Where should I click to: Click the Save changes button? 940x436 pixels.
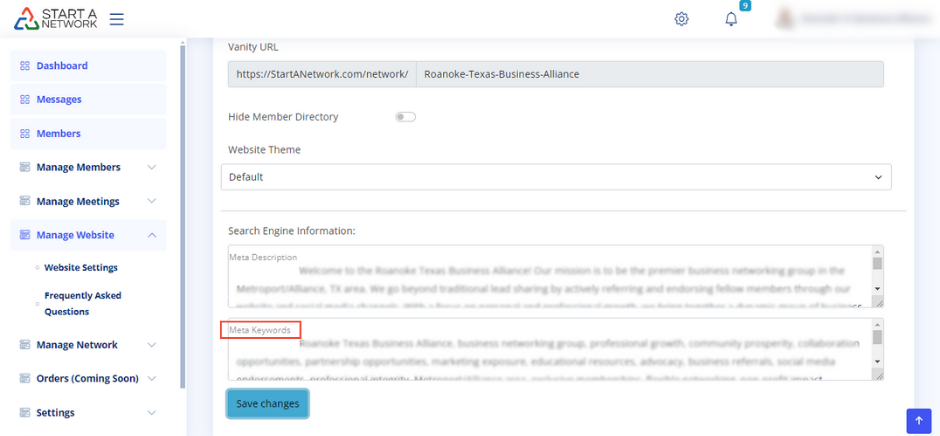point(267,403)
